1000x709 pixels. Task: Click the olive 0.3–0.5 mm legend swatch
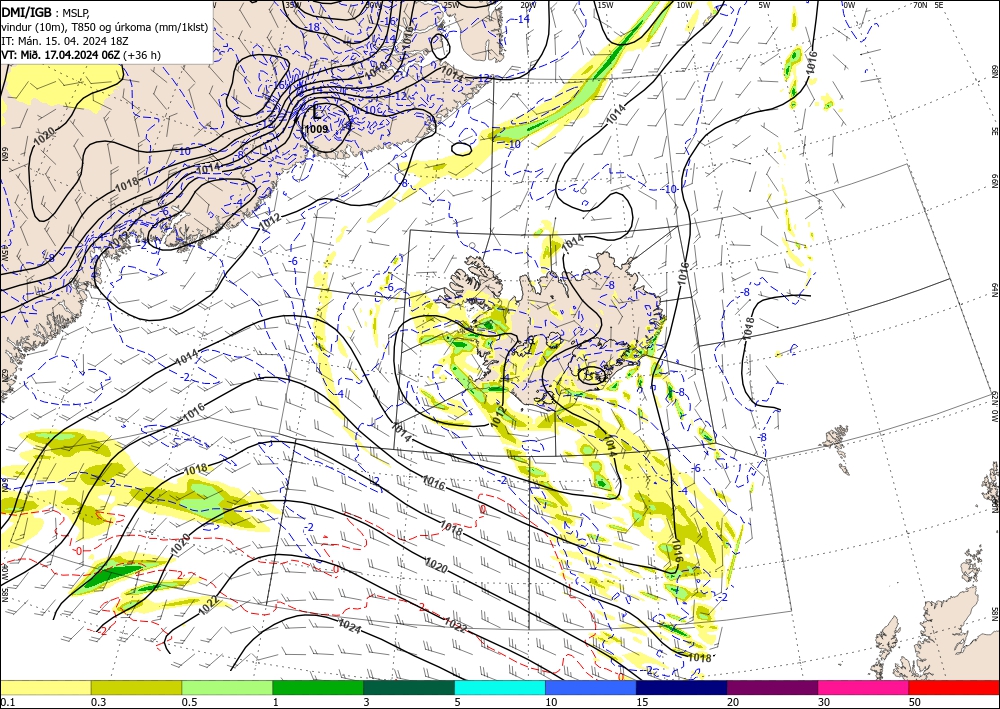[136, 687]
